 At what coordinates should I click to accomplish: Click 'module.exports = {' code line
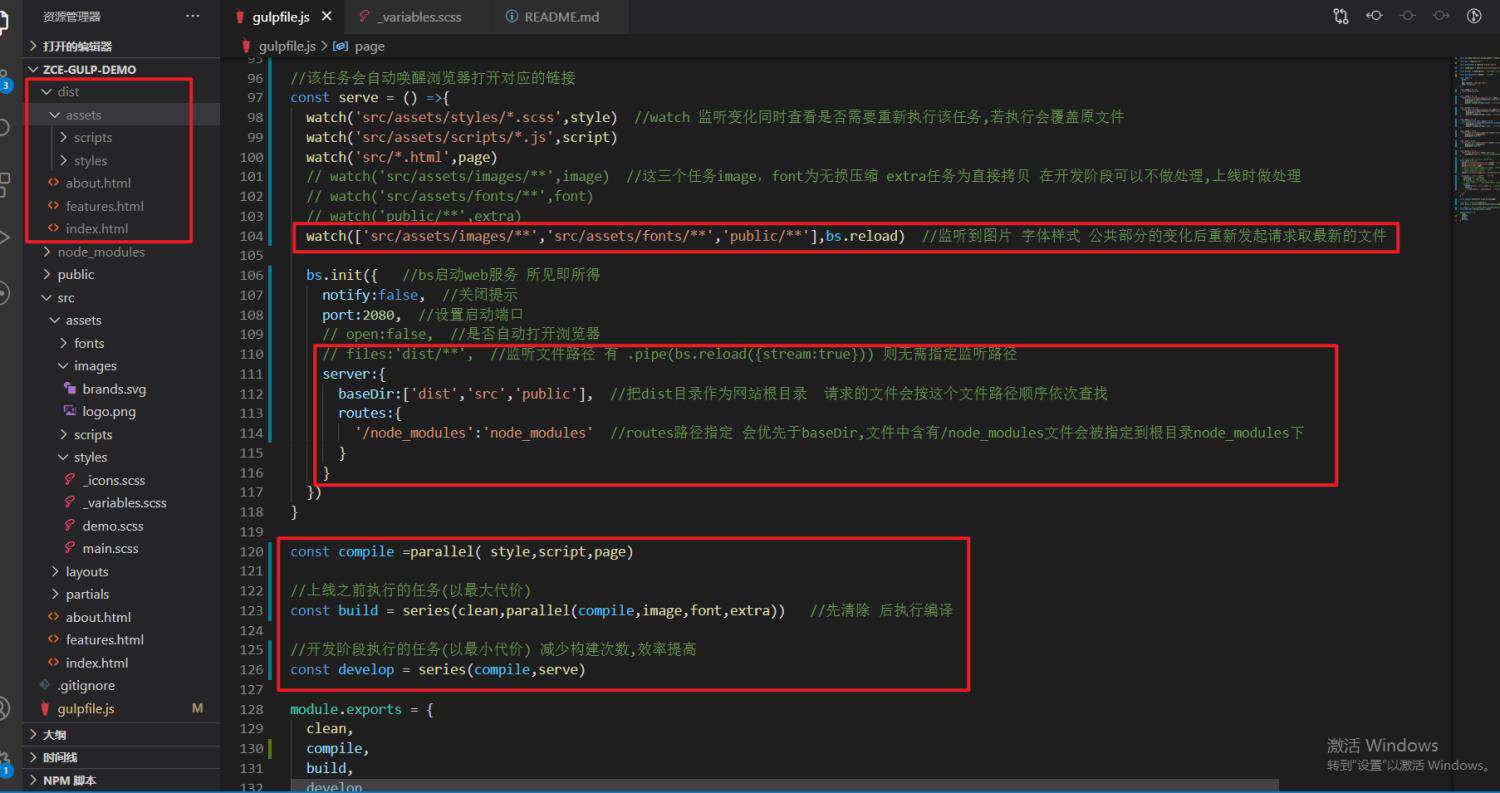[361, 709]
